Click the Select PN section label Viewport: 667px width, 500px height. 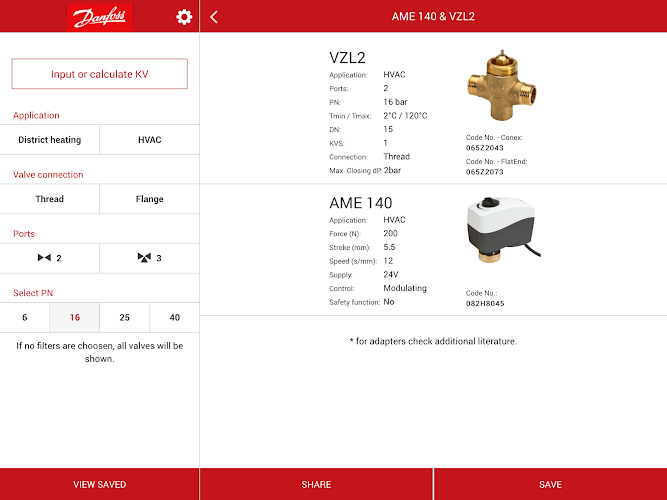click(x=33, y=293)
